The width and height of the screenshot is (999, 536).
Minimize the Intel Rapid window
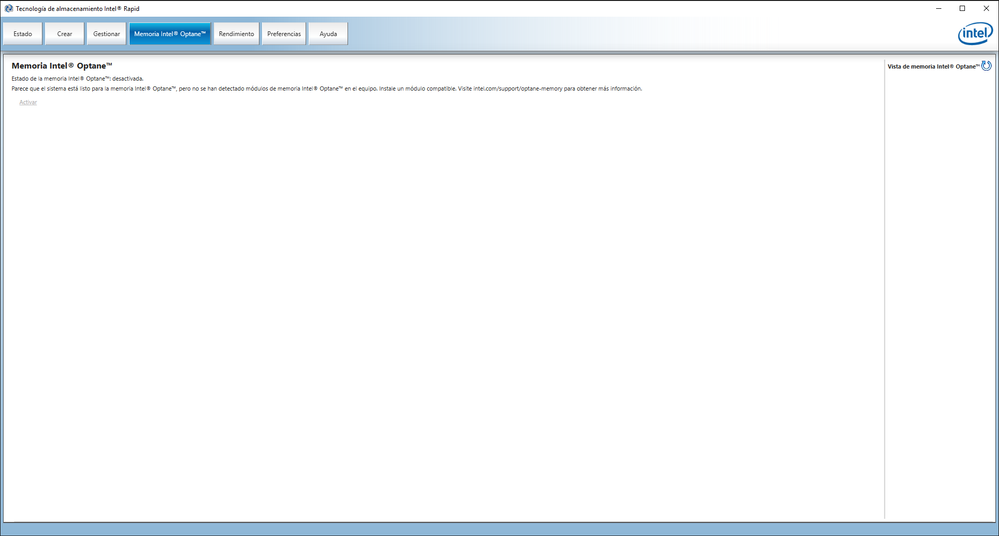click(938, 8)
